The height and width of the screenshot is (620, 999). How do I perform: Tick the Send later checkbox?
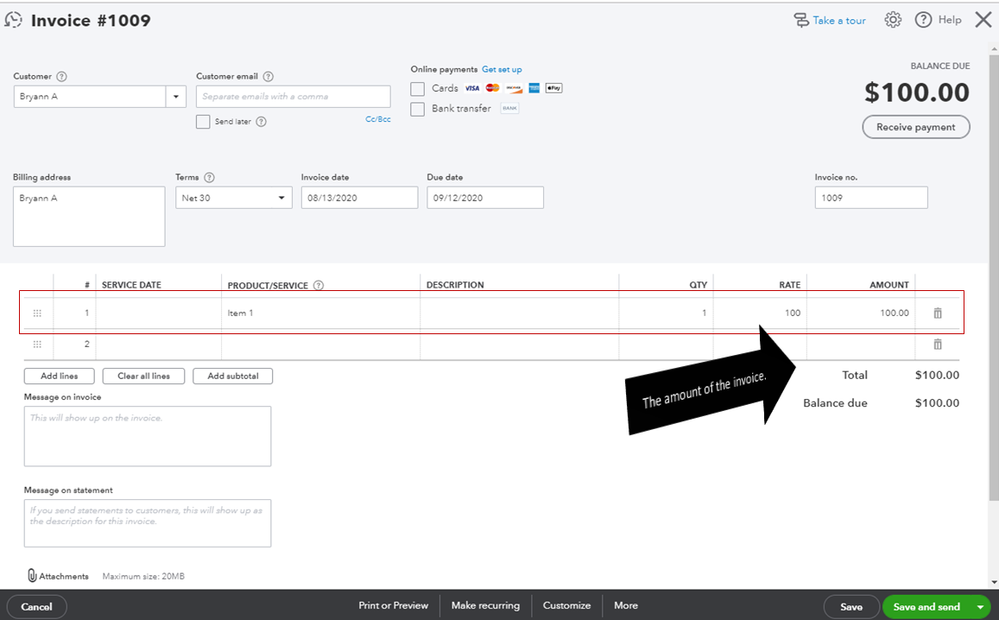[203, 122]
